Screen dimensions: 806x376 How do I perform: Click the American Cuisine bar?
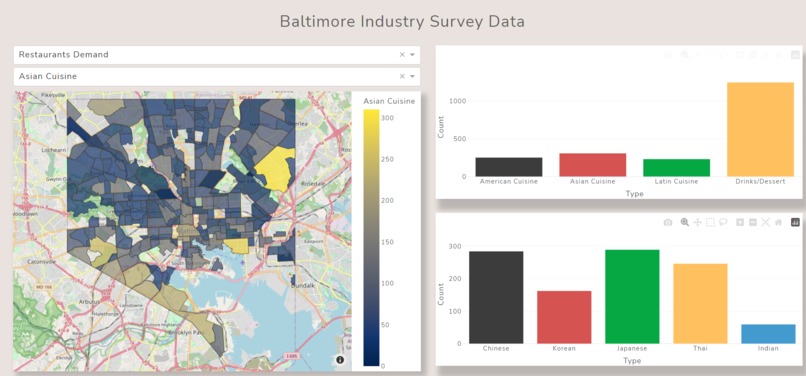point(508,167)
